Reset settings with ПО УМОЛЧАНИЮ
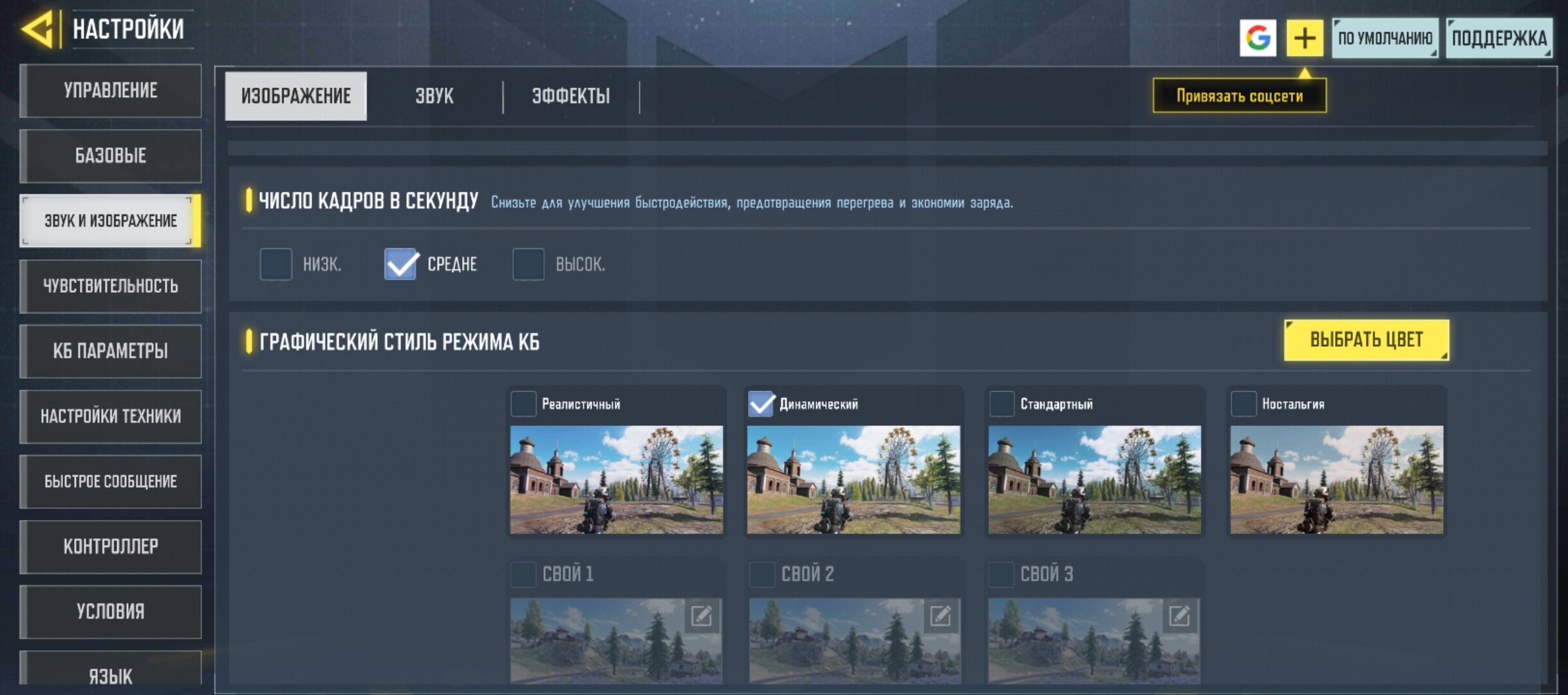 [1385, 38]
